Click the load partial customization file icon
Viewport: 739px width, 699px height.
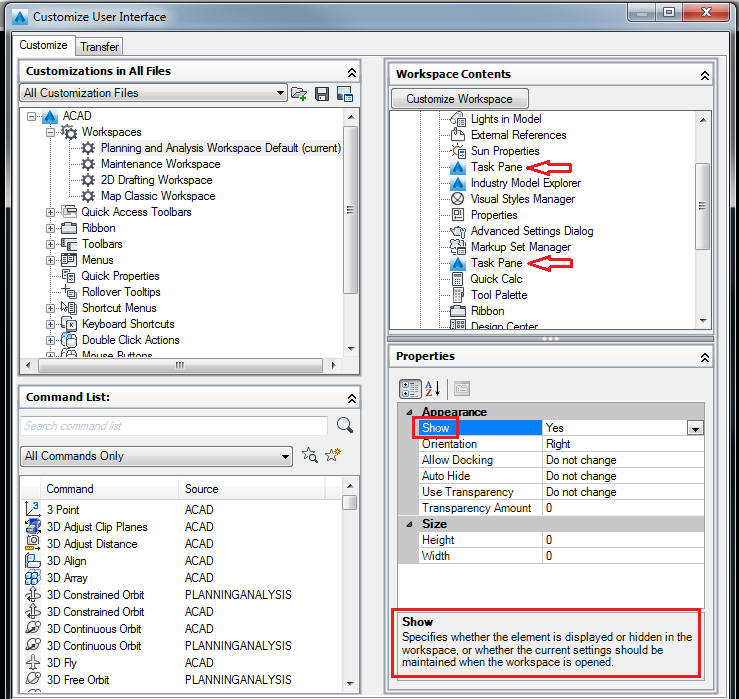[299, 94]
